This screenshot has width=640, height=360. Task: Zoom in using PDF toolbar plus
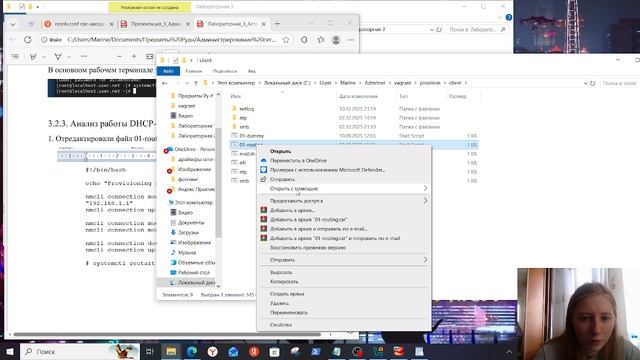pos(134,56)
